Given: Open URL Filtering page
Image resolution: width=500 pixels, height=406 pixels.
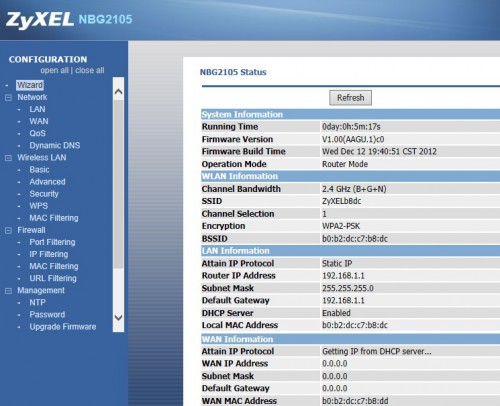Looking at the screenshot, I should tap(53, 278).
